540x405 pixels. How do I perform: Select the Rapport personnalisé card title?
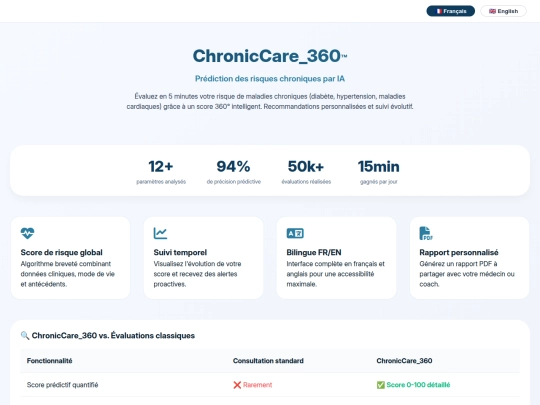click(459, 252)
